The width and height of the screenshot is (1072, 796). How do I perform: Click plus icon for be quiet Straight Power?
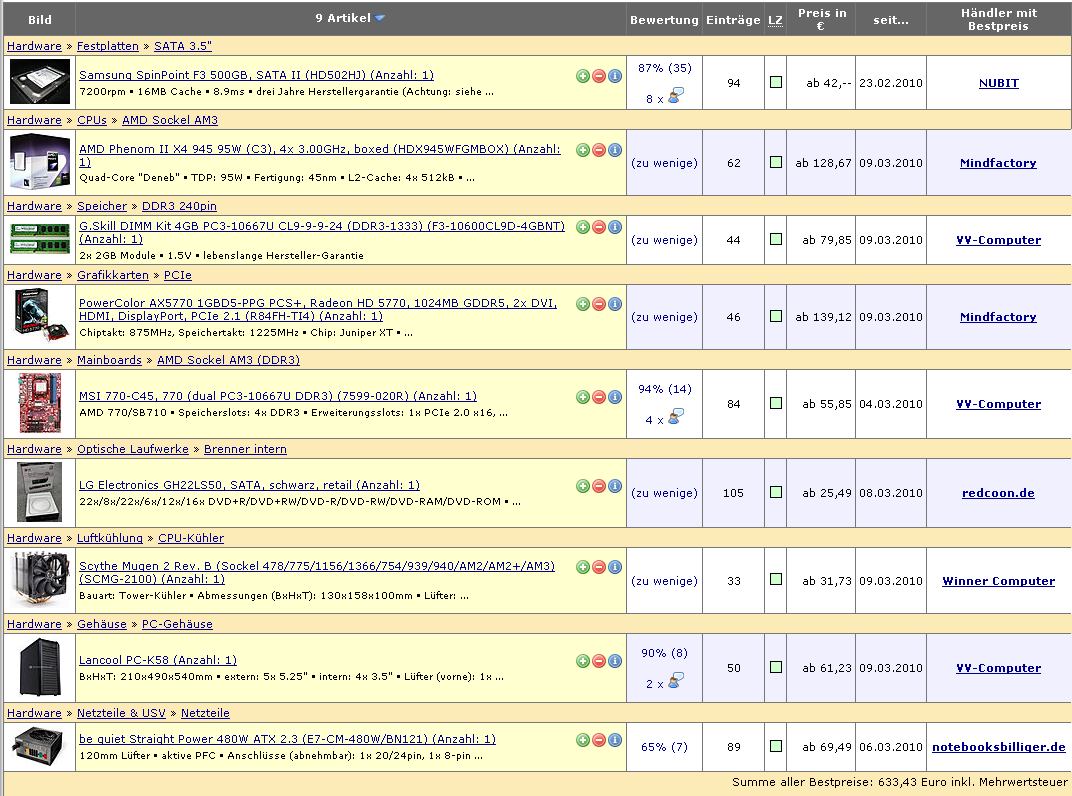tap(582, 739)
